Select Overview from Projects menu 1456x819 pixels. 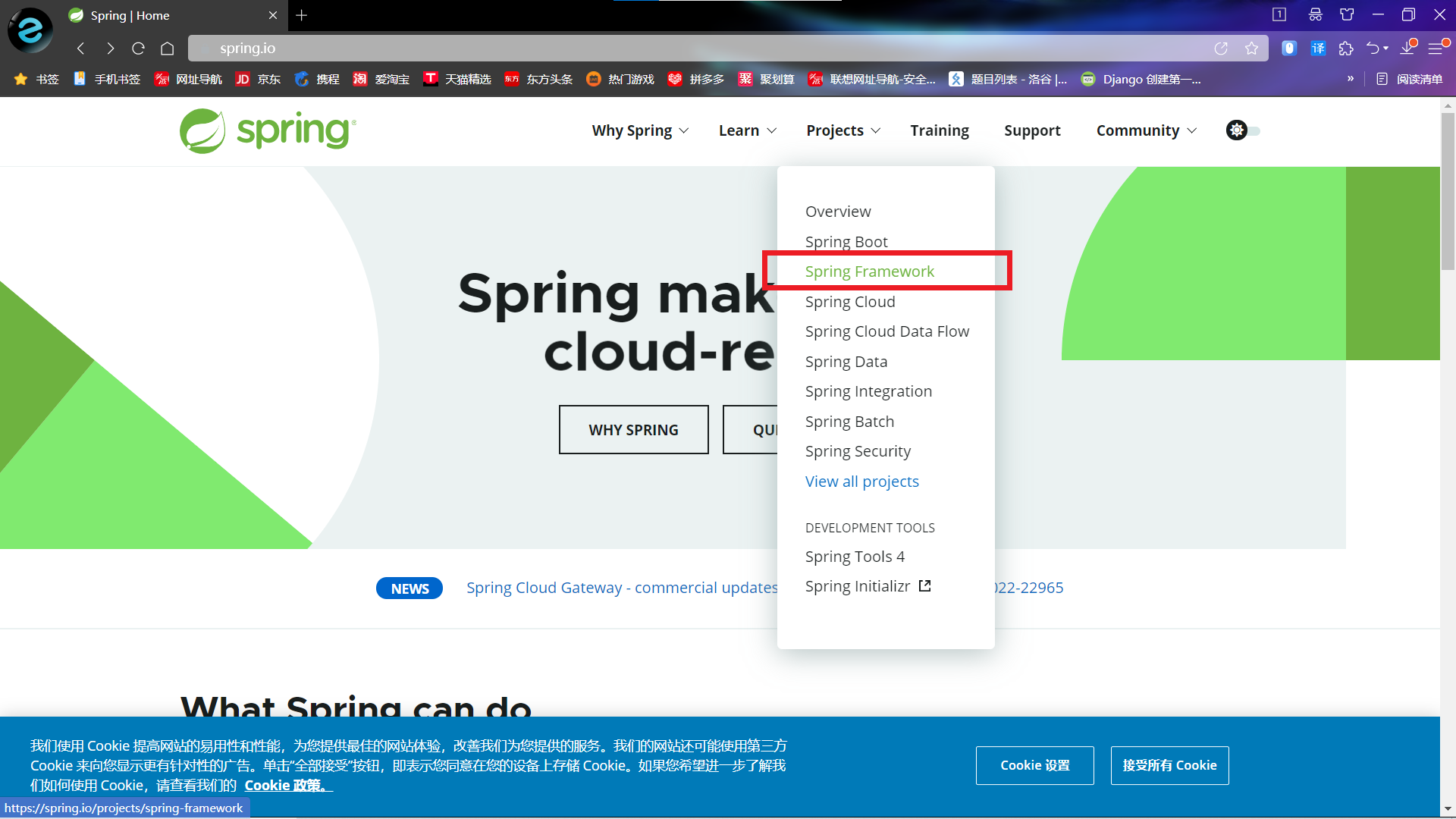coord(838,212)
